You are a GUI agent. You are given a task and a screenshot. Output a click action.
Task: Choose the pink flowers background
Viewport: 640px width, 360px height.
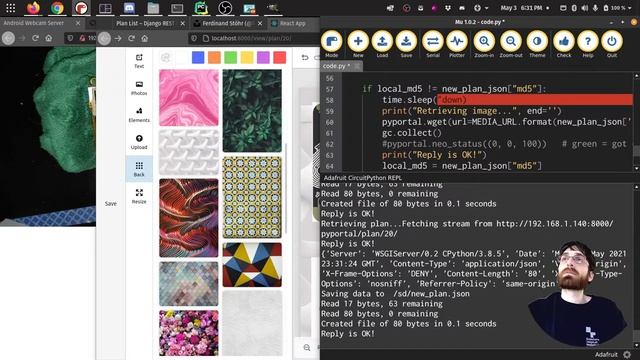point(189,333)
